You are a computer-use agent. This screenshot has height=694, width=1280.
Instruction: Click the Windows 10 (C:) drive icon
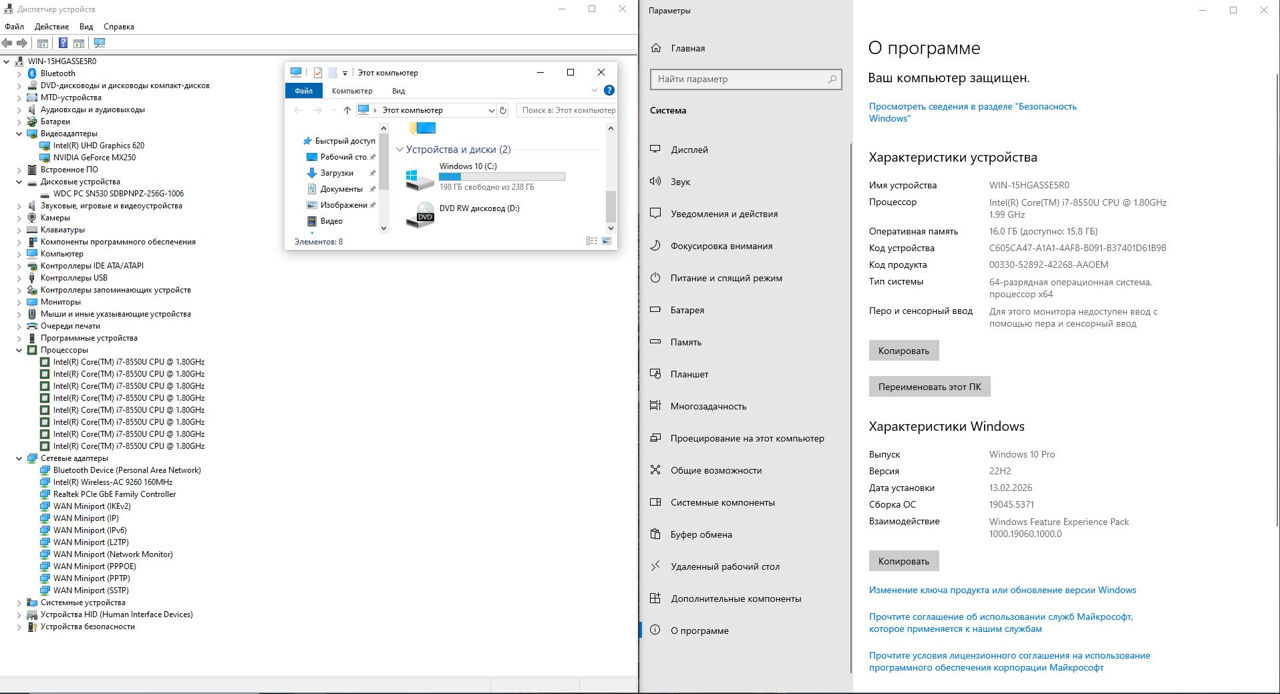pyautogui.click(x=419, y=179)
